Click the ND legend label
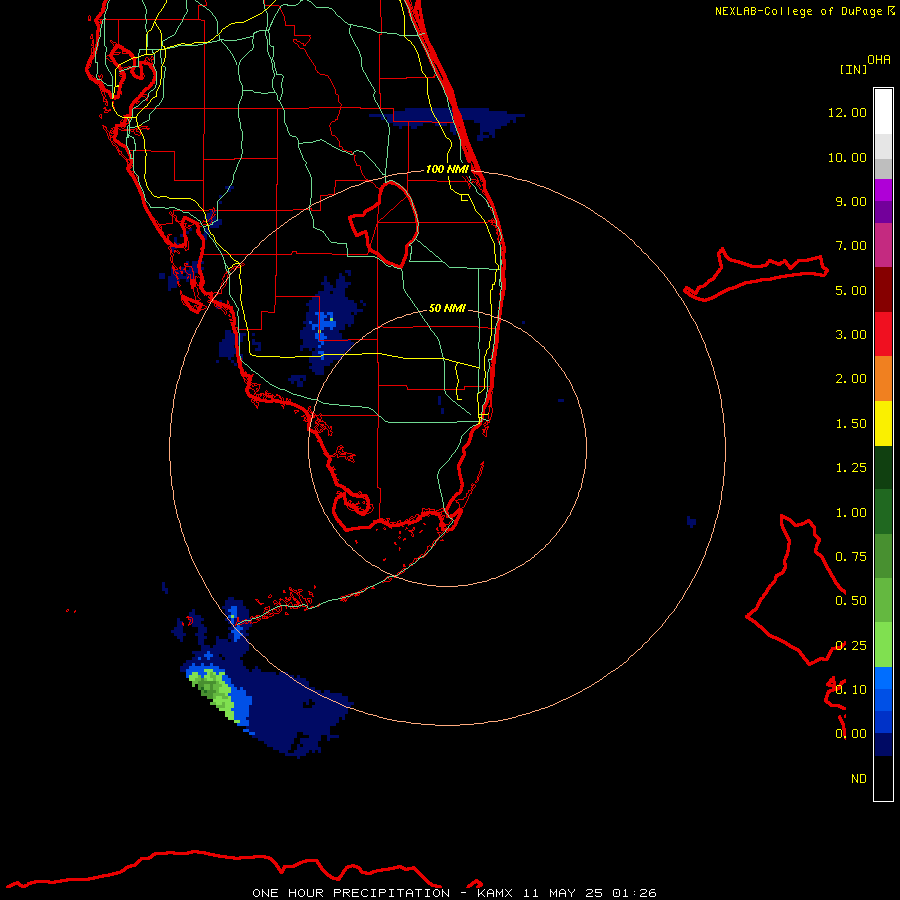The height and width of the screenshot is (900, 900). [859, 779]
